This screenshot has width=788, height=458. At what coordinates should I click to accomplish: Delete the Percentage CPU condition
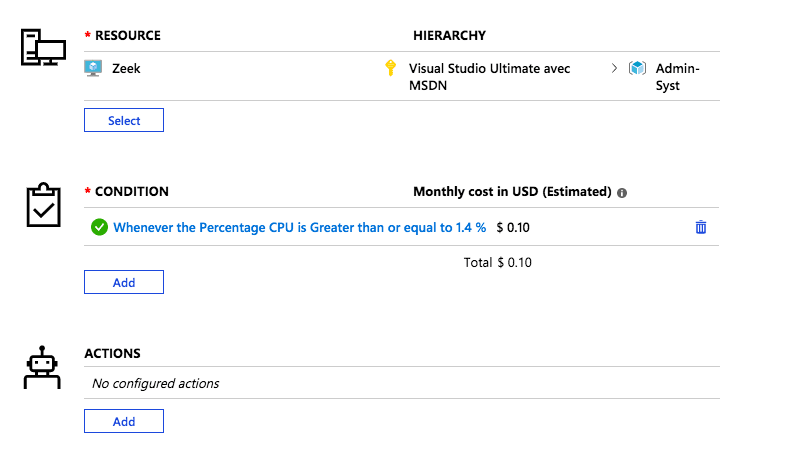(700, 227)
